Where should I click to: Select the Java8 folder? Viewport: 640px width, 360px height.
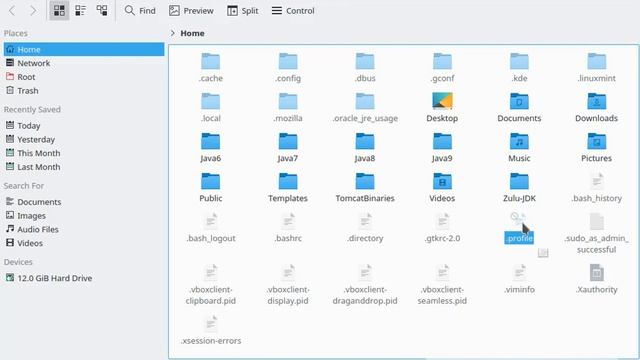point(365,148)
